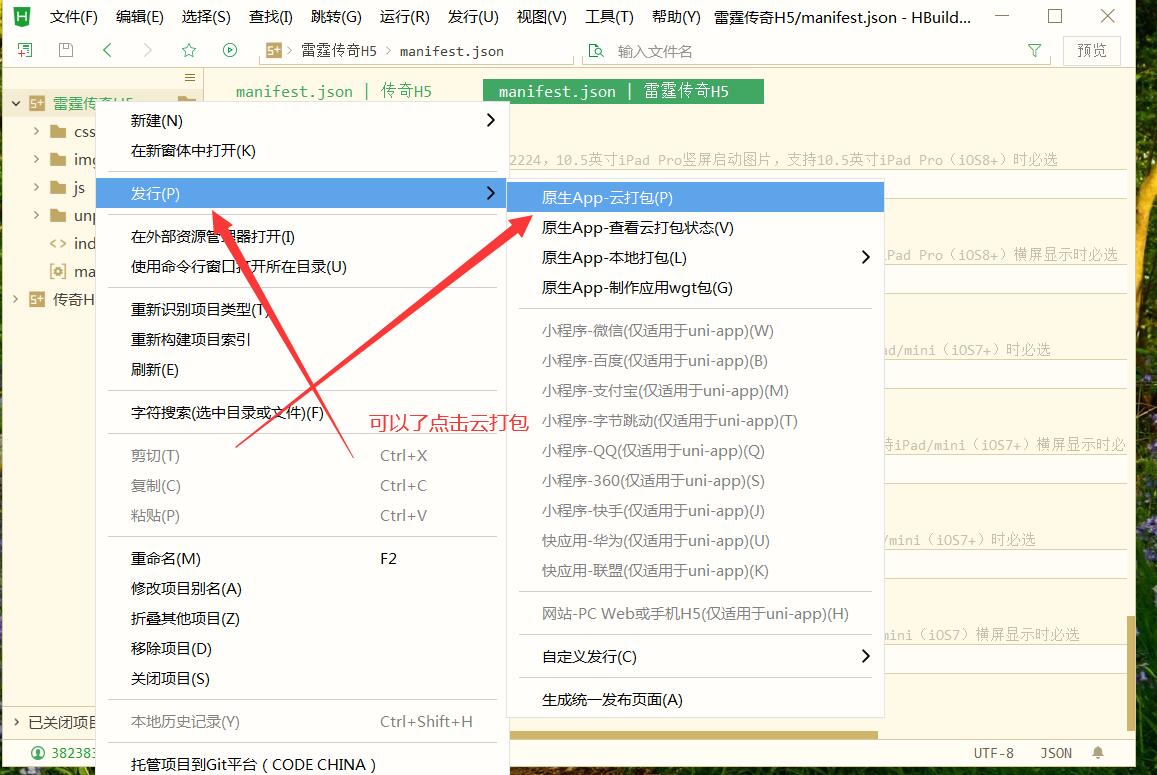Open notifications bell in status bar
This screenshot has width=1157, height=775.
pos(1098,753)
